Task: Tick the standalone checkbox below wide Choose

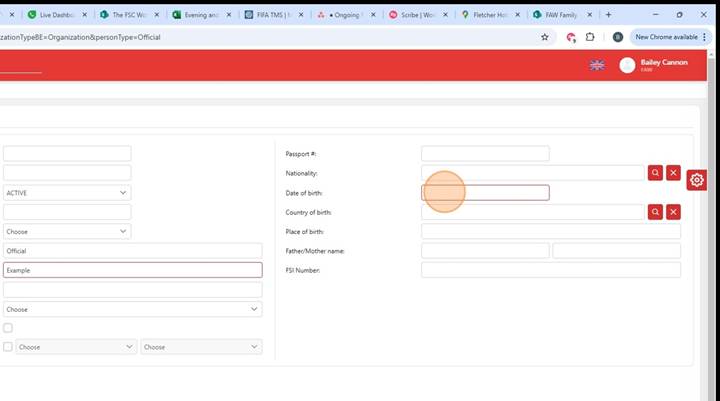Action: click(x=8, y=328)
